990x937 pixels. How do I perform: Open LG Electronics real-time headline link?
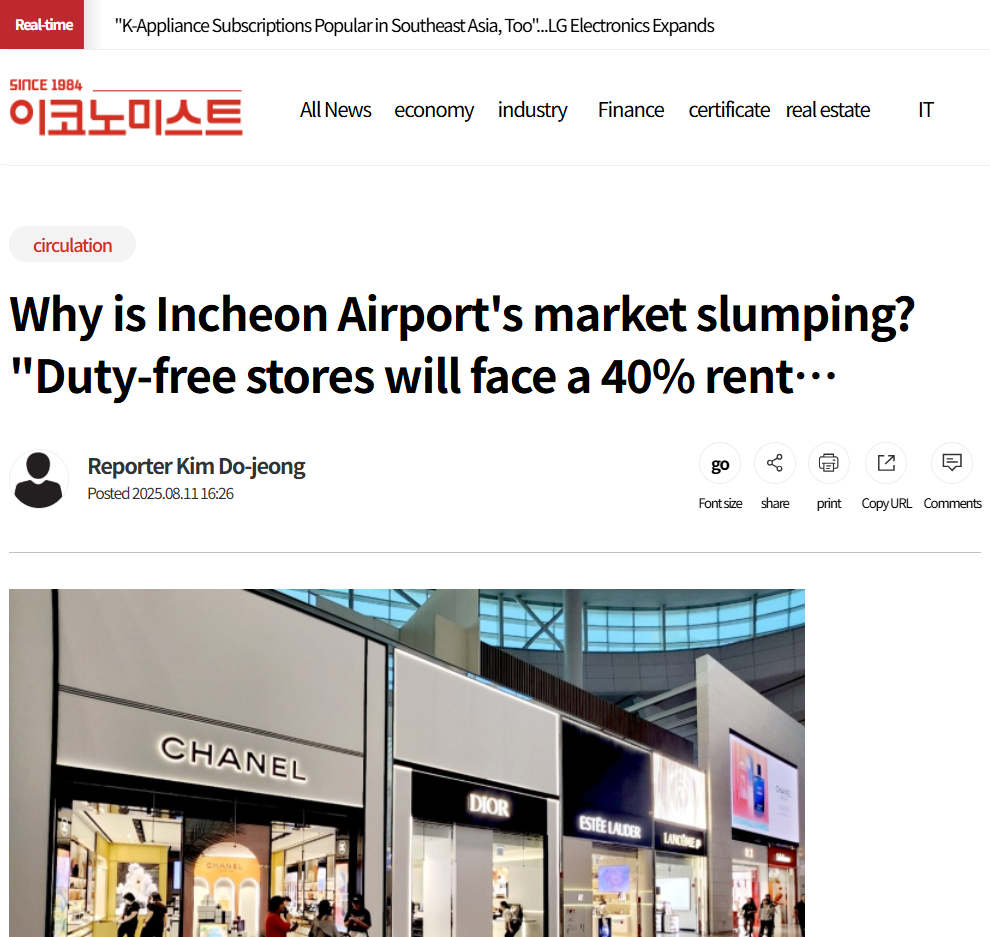(414, 26)
